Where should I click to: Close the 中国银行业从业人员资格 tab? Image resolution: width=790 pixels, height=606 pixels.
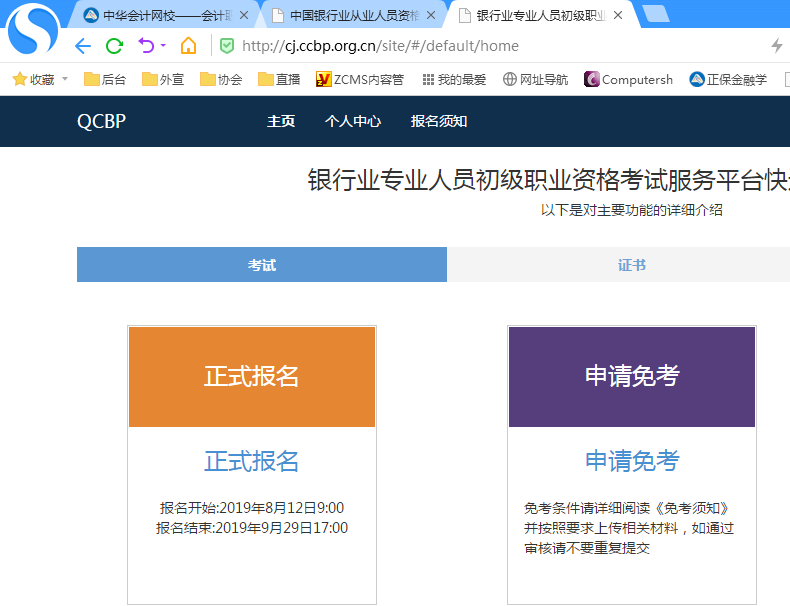[x=431, y=15]
